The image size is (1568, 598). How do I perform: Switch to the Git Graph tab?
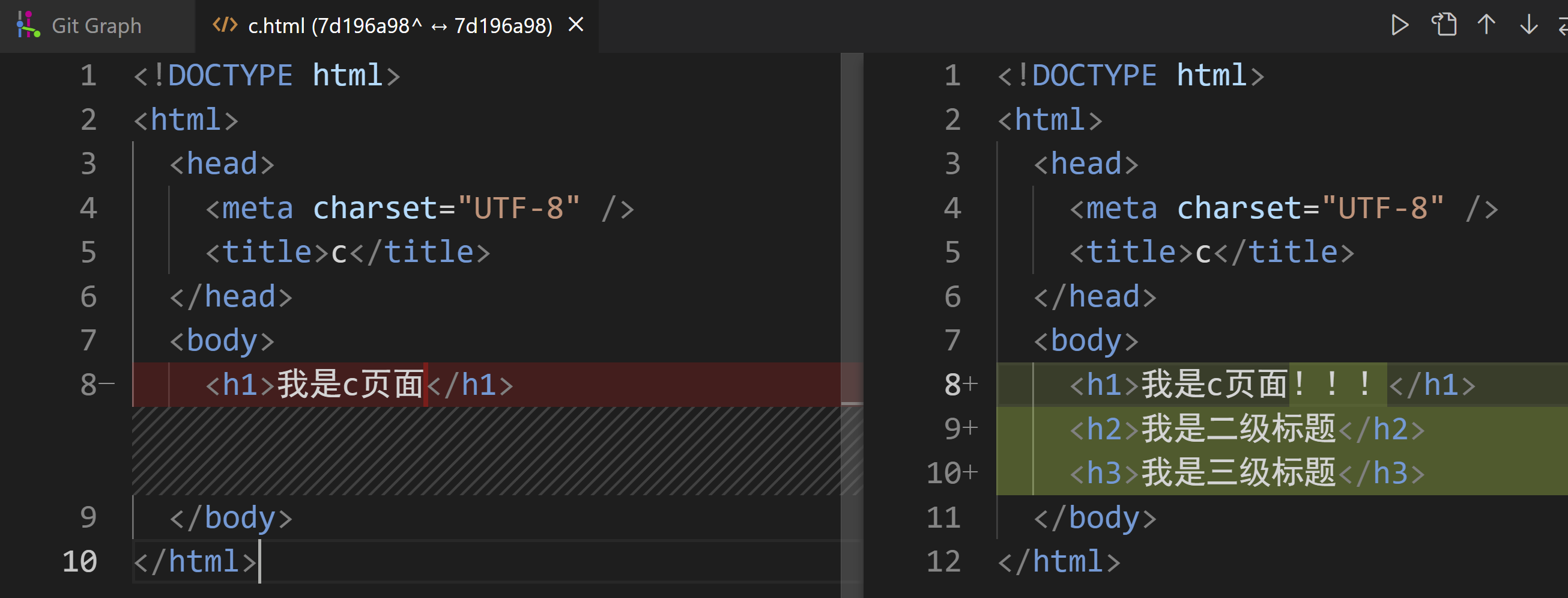click(97, 26)
